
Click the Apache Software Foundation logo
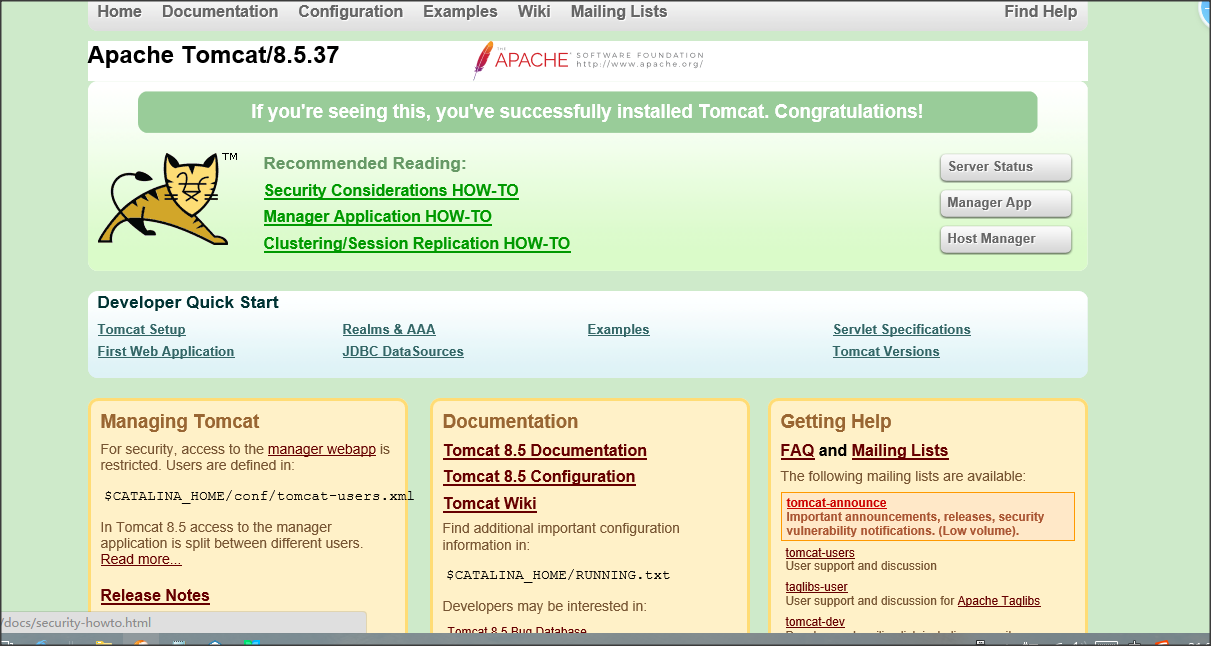588,60
